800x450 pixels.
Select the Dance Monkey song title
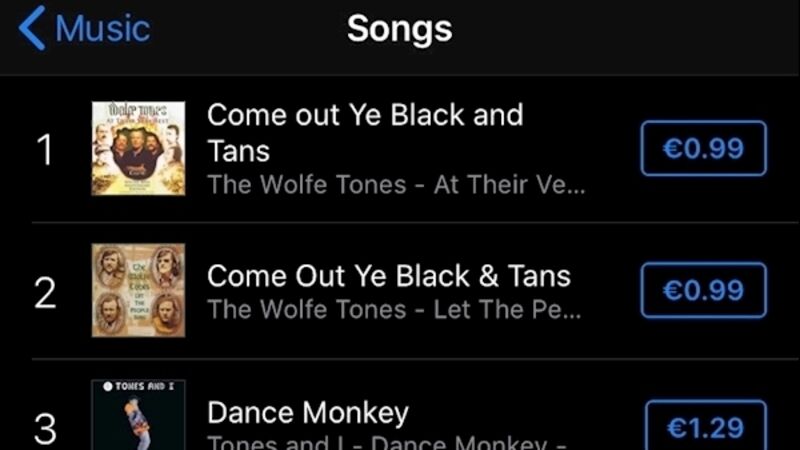tap(308, 412)
